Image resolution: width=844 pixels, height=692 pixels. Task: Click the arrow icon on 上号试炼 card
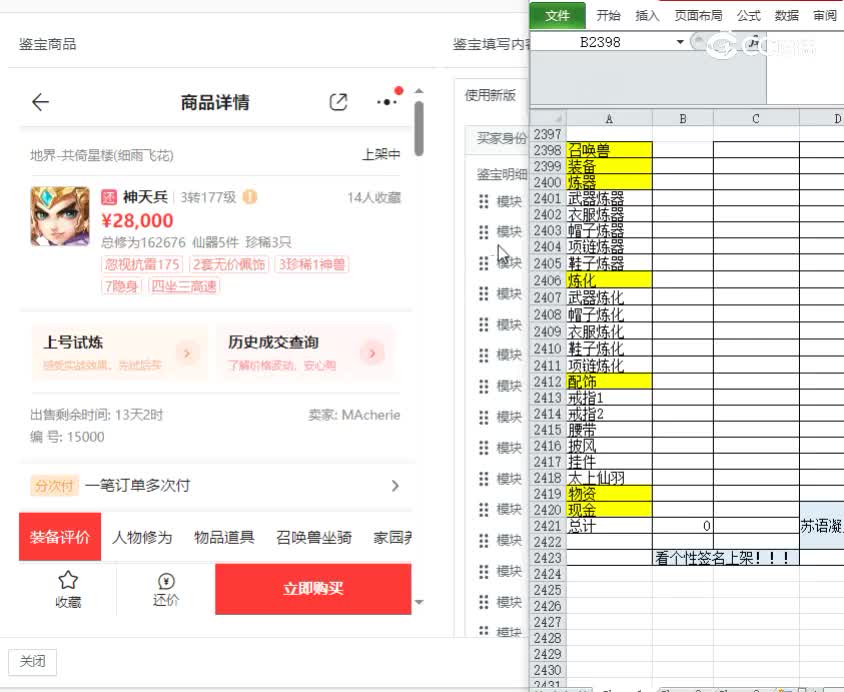click(186, 352)
